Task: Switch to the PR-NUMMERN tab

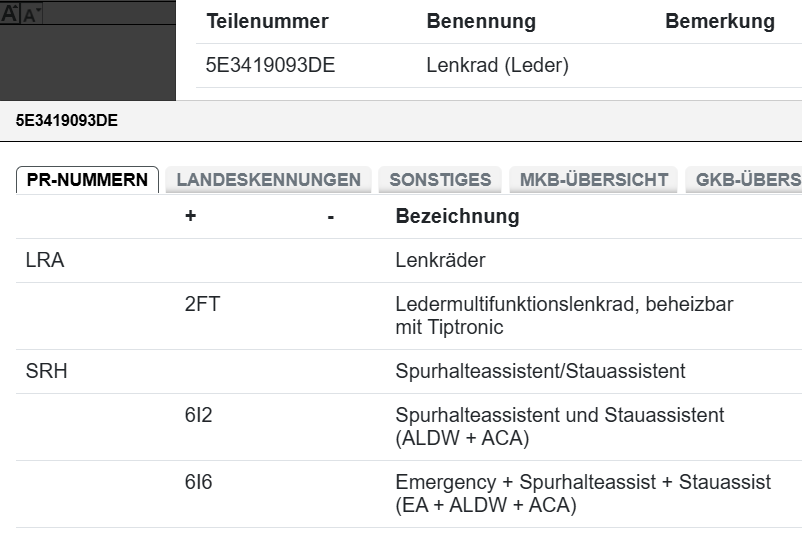Action: click(x=87, y=180)
